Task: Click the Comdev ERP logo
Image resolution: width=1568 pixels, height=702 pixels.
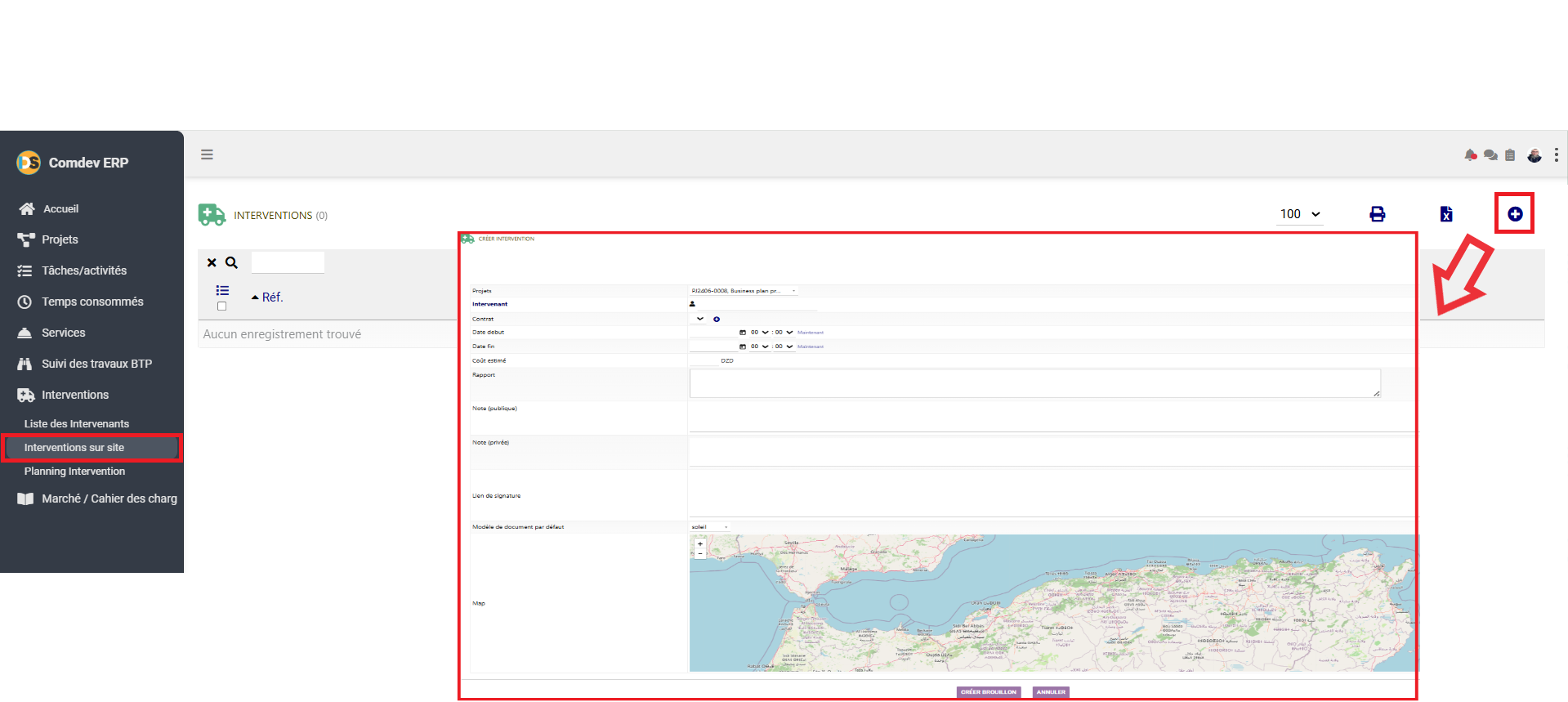Action: pos(29,163)
